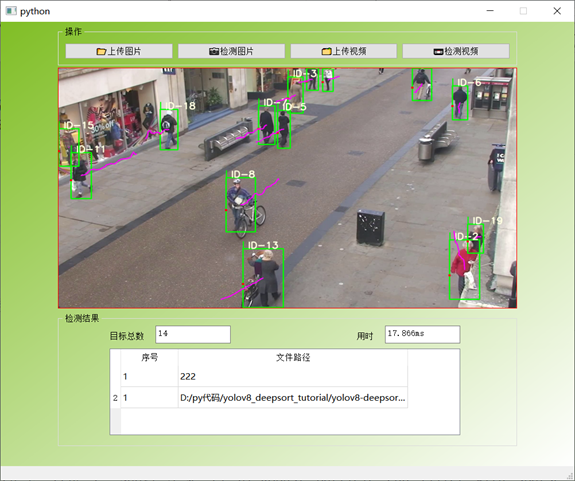Image resolution: width=575 pixels, height=481 pixels.
Task: Select row header numbered 2
Action: pos(116,398)
